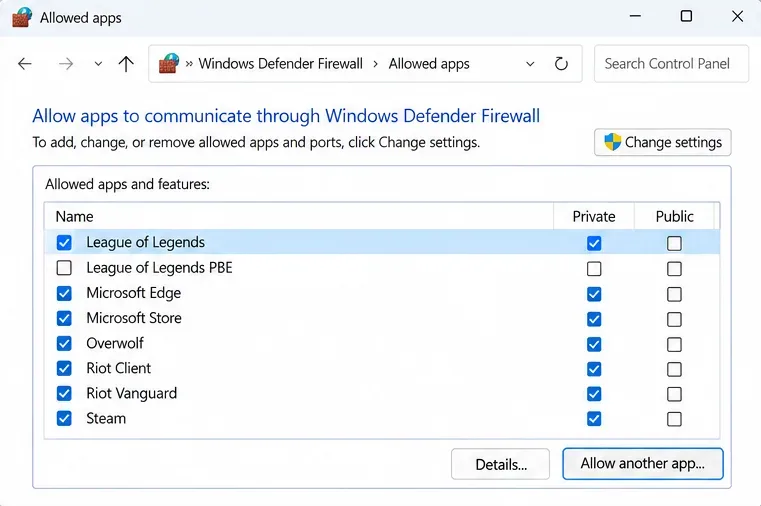
Task: Toggle Private for Riot Vanguard
Action: (x=594, y=394)
